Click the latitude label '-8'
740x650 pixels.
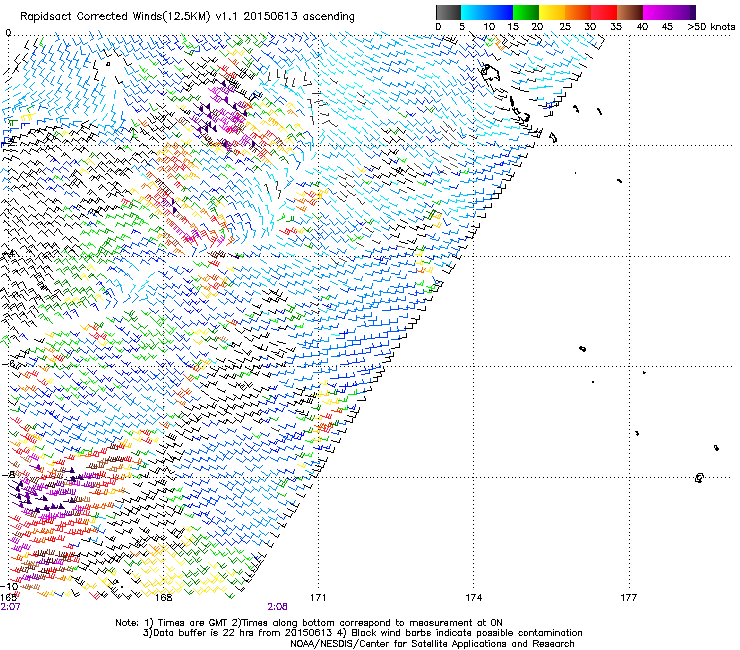8,474
